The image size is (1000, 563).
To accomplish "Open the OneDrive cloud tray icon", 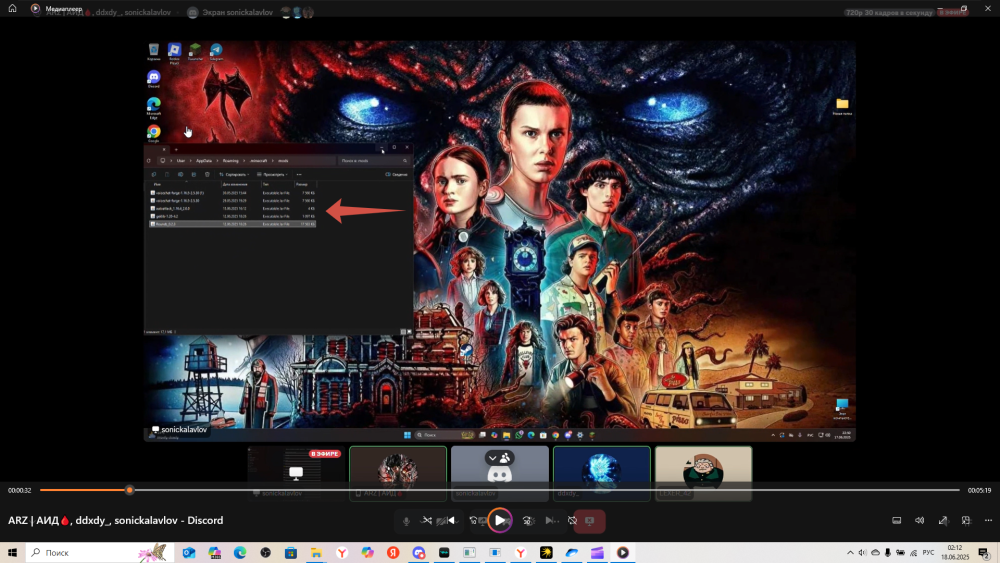I will tap(875, 553).
